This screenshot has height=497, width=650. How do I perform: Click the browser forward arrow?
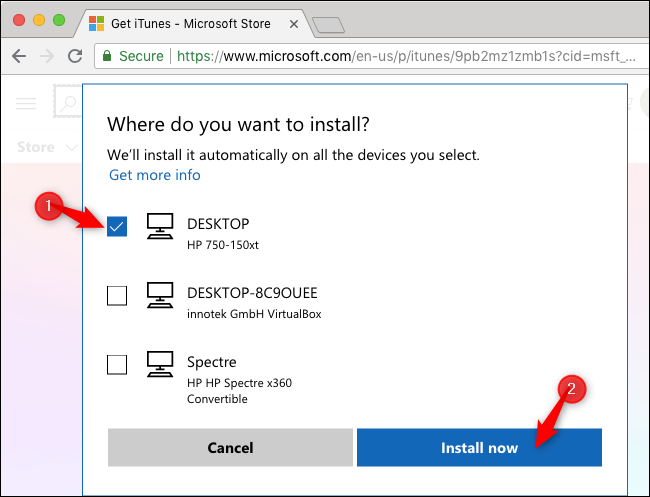pyautogui.click(x=47, y=56)
